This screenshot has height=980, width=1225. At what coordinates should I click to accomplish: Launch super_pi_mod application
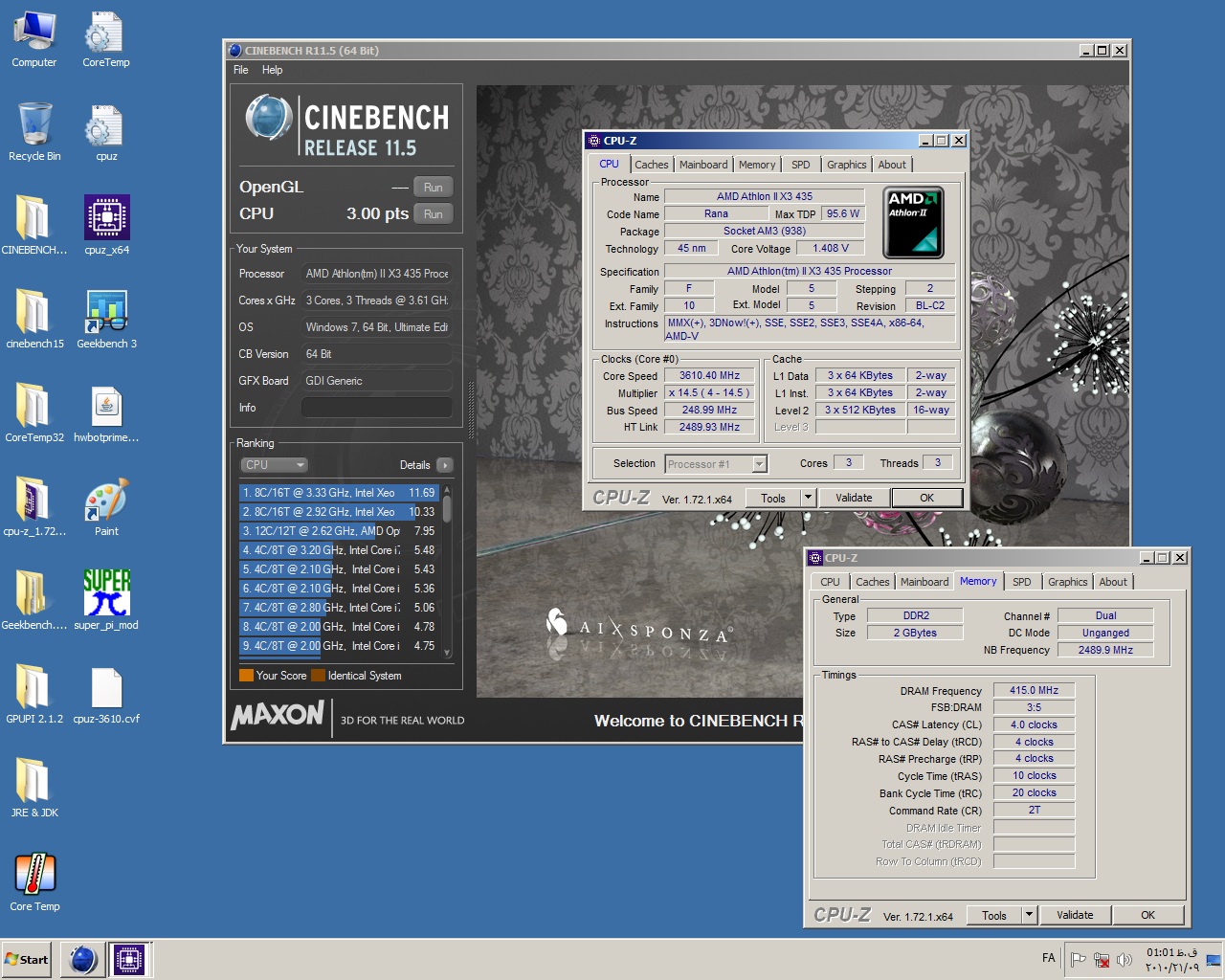[106, 602]
